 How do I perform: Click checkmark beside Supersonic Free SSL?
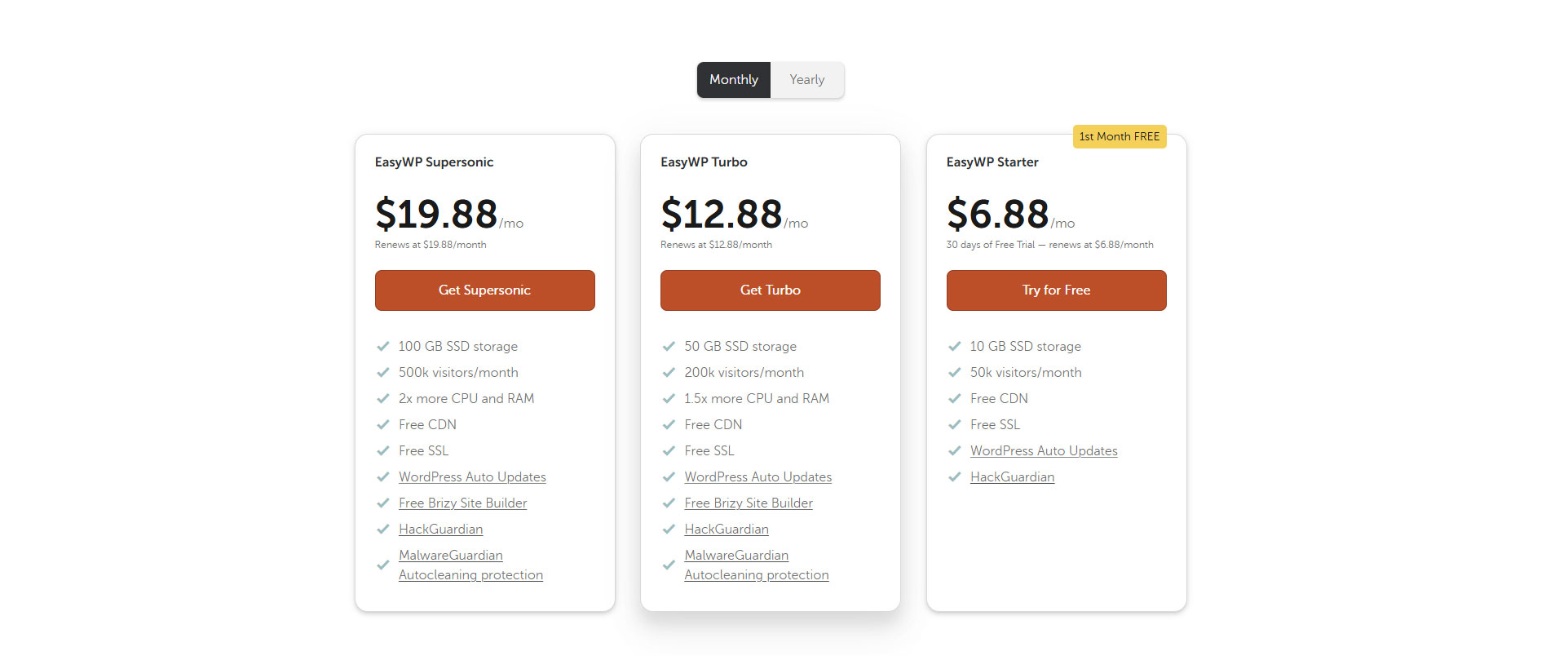click(x=382, y=451)
